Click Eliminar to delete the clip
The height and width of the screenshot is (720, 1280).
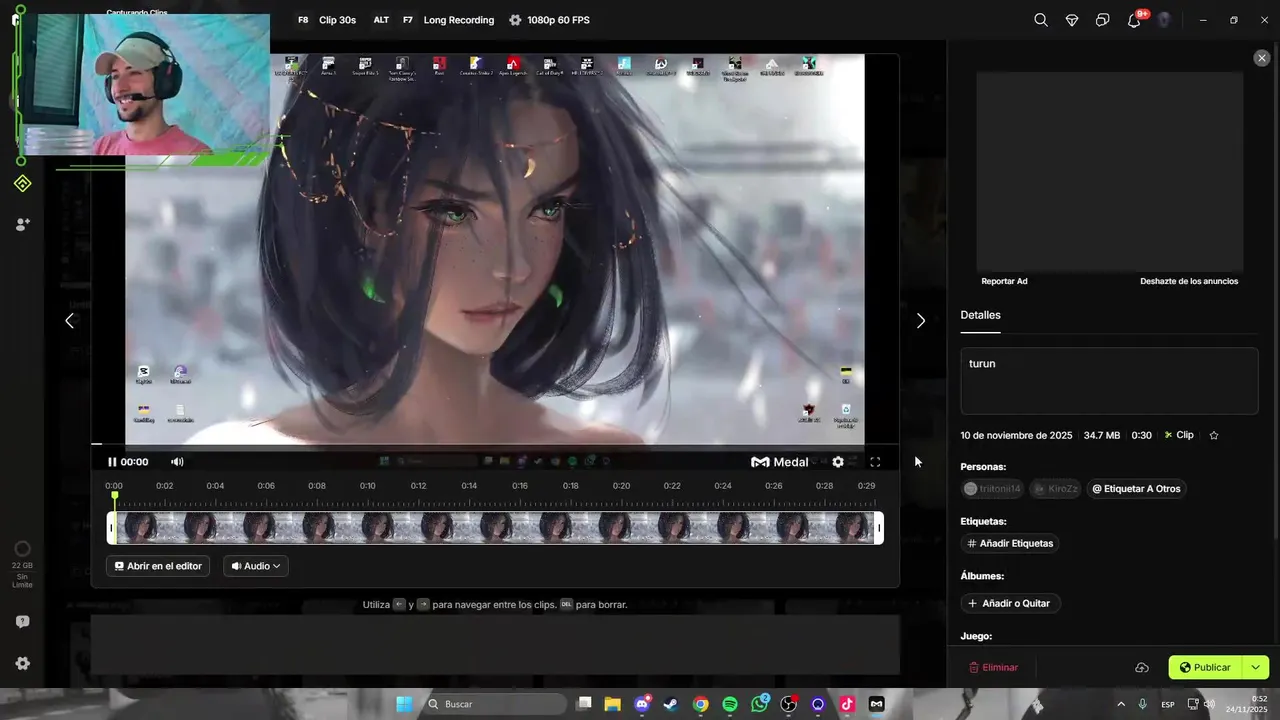point(993,668)
